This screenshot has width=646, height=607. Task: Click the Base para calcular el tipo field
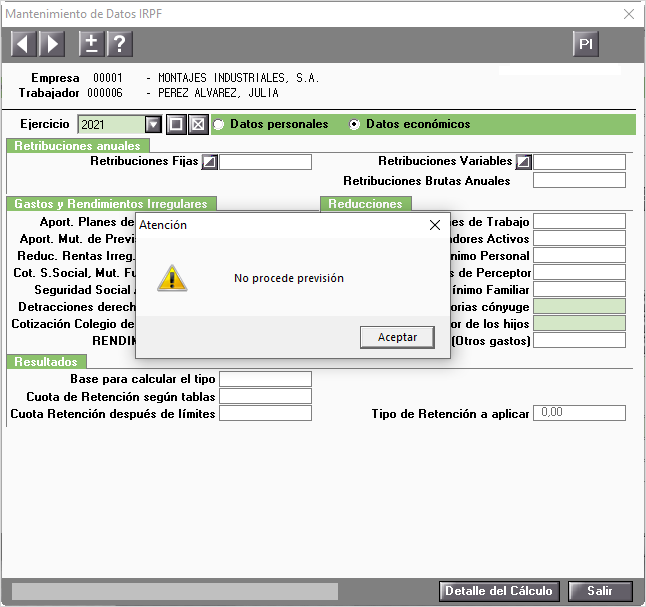265,379
